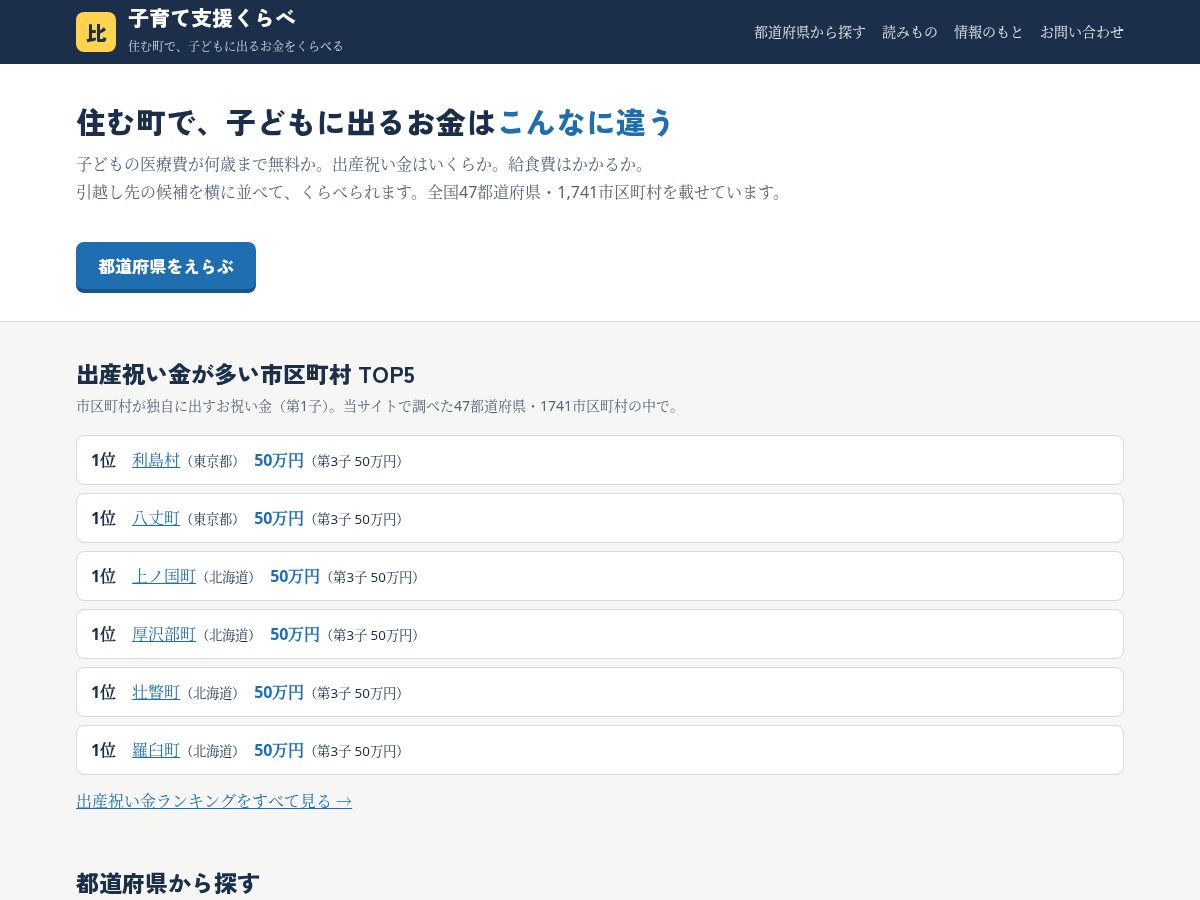
Task: Open the 厚沢部町 link
Action: tap(164, 634)
